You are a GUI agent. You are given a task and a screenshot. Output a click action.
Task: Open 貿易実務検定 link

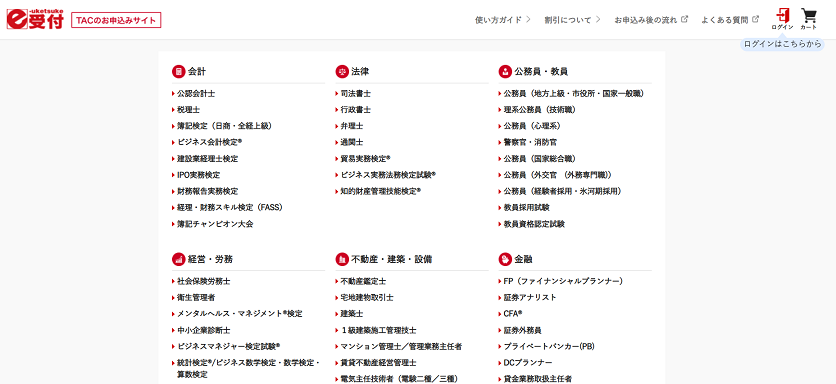pos(366,158)
